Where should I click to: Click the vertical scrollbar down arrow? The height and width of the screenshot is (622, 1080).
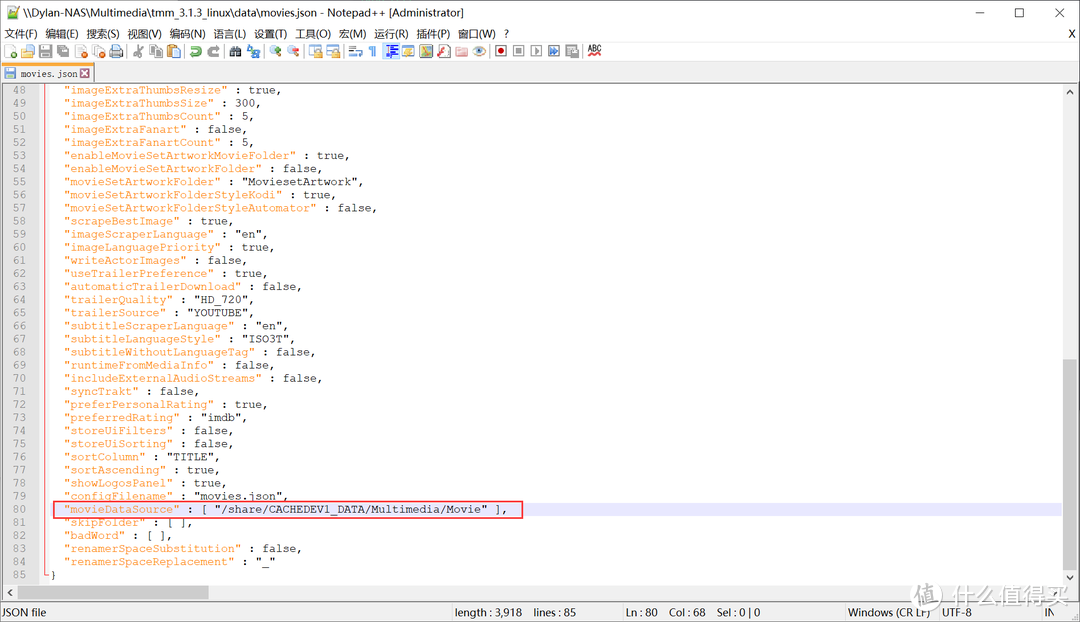(1070, 578)
